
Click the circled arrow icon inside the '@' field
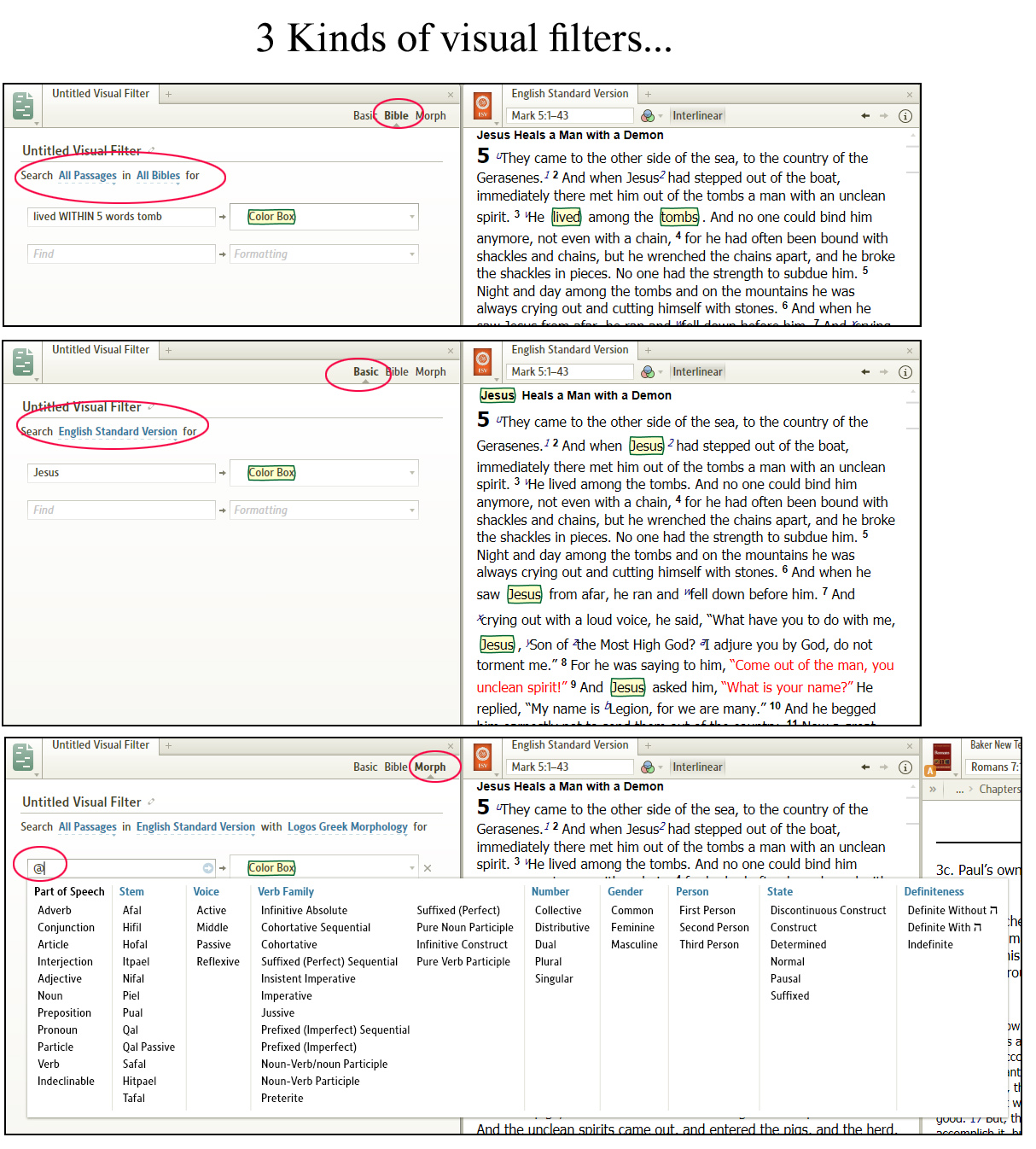(208, 868)
